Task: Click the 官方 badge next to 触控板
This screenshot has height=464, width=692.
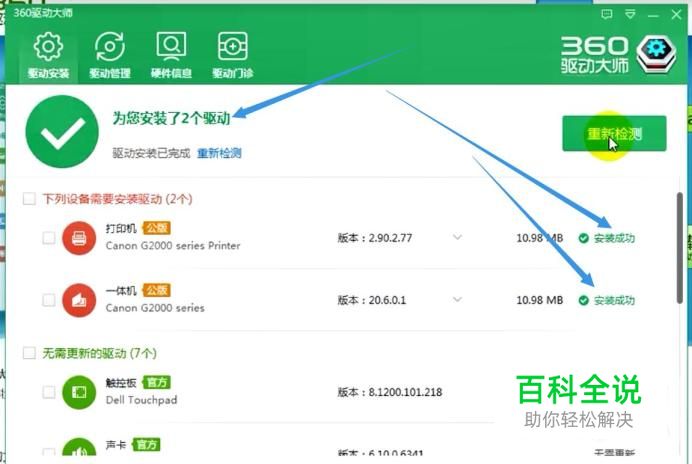Action: [156, 382]
